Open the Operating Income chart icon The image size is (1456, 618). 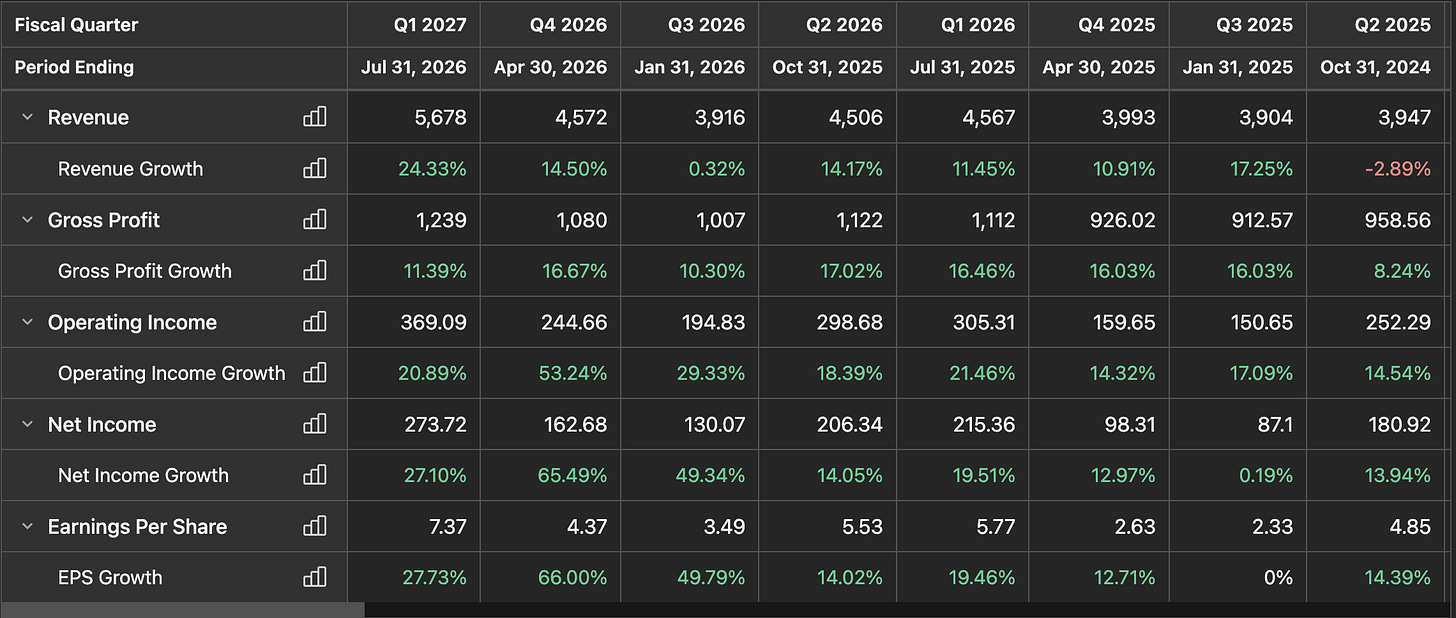(315, 322)
